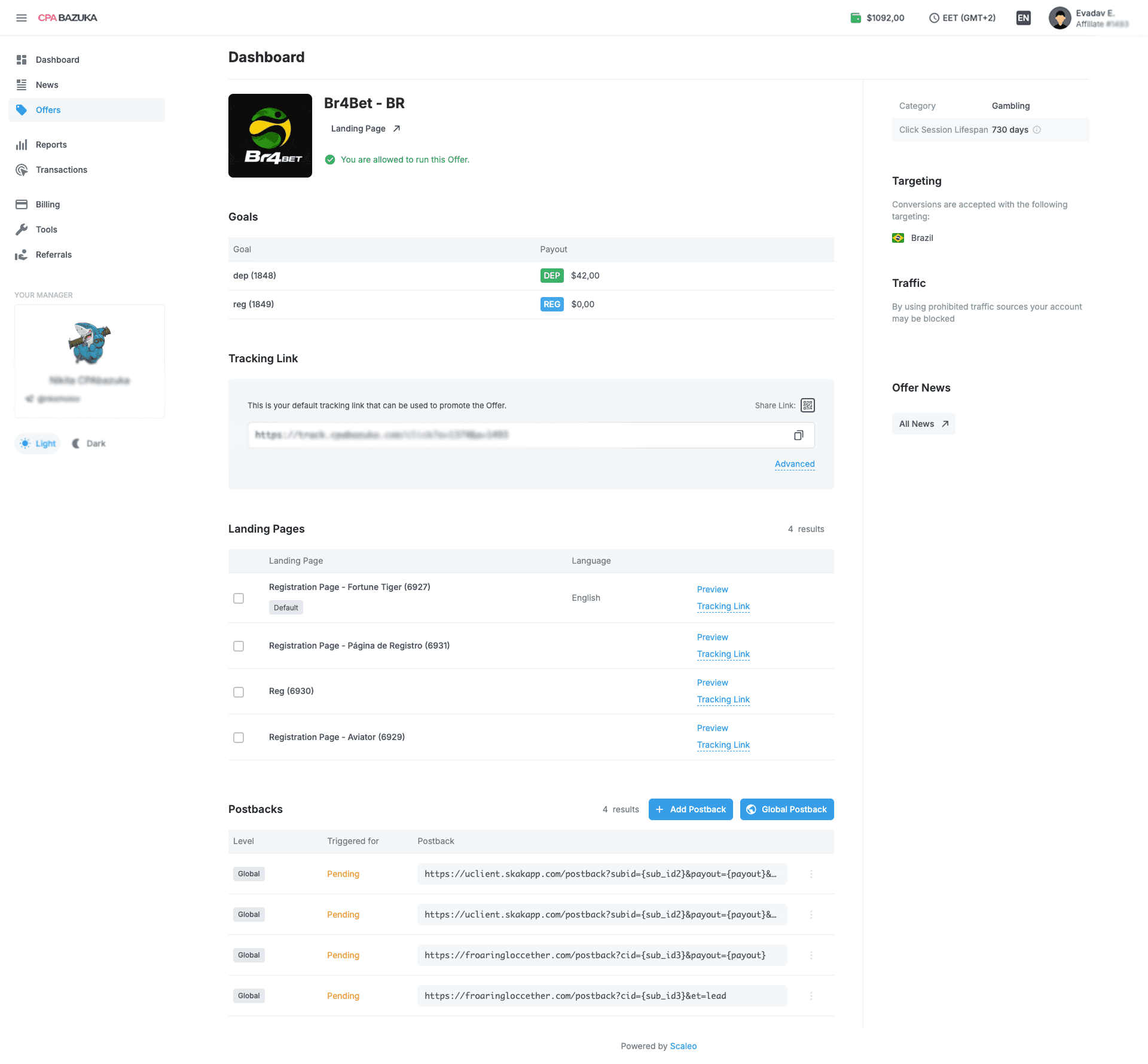This screenshot has height=1064, width=1148.
Task: Click the Offers tag icon
Action: [22, 110]
